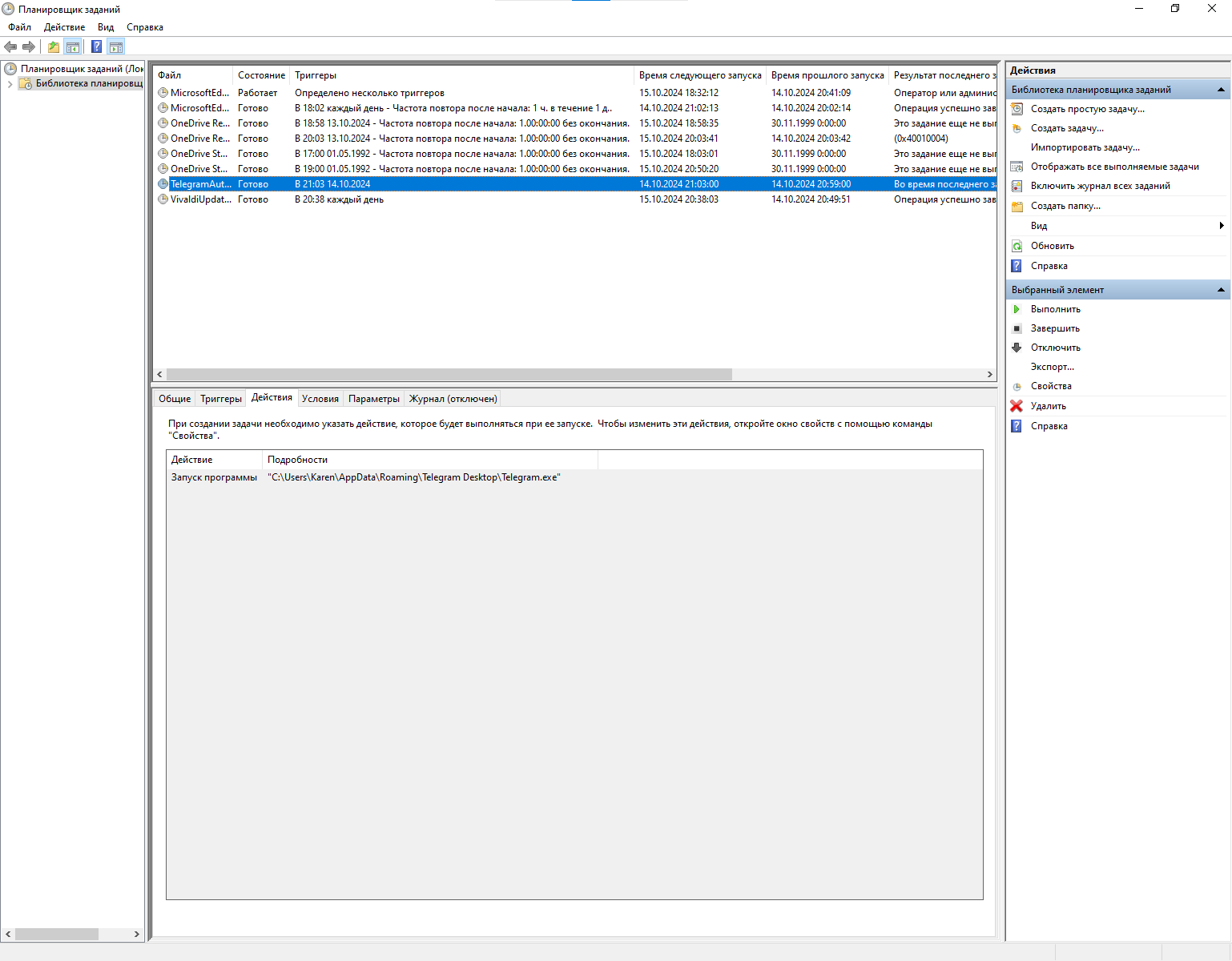Open the Действие menu
The height and width of the screenshot is (961, 1232).
(65, 27)
